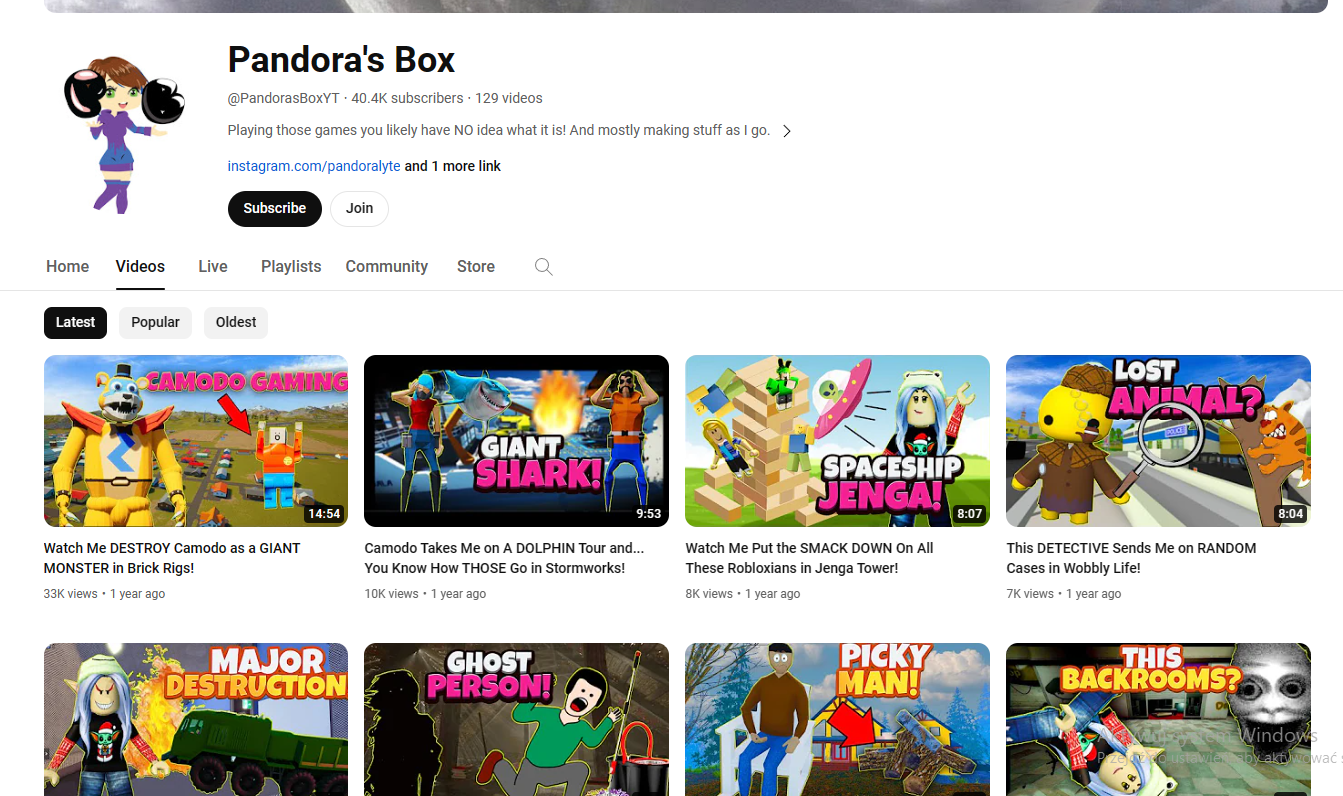Screen dimensions: 1343x796
Task: Open the Lost Animal detective thumbnail
Action: (1158, 441)
